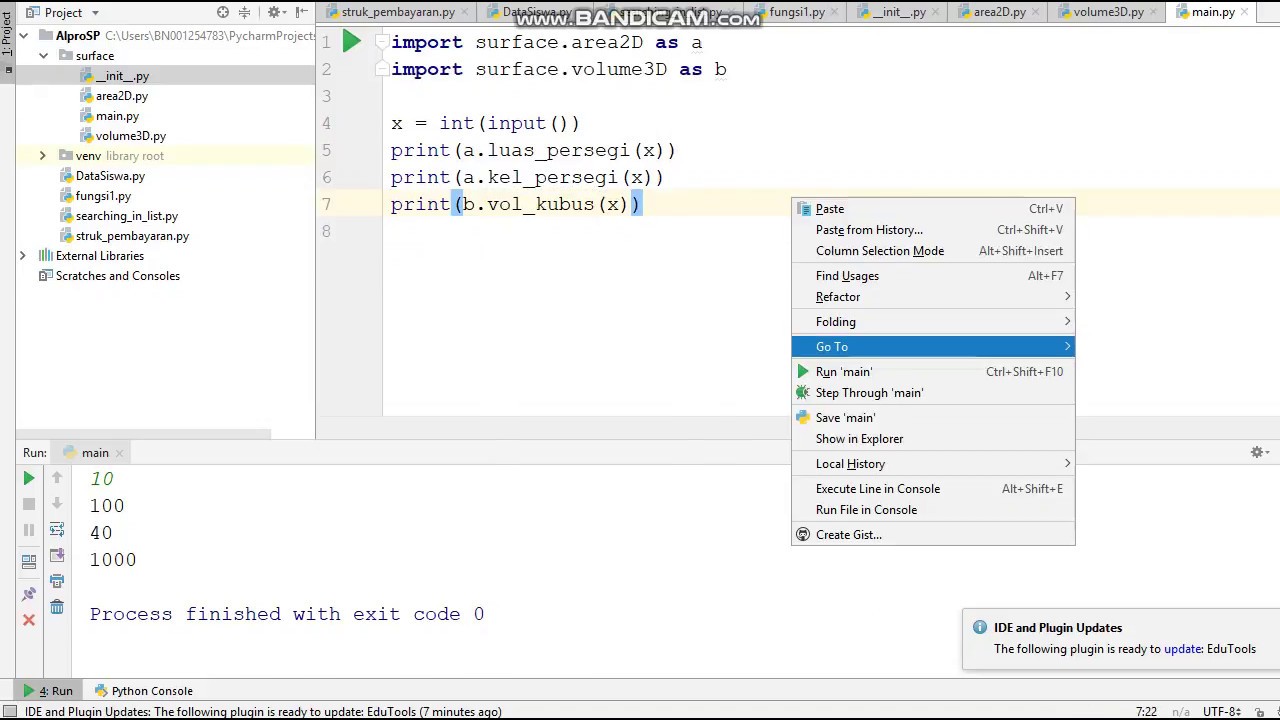Open the Refactor submenu
This screenshot has height=720, width=1280.
tap(933, 297)
